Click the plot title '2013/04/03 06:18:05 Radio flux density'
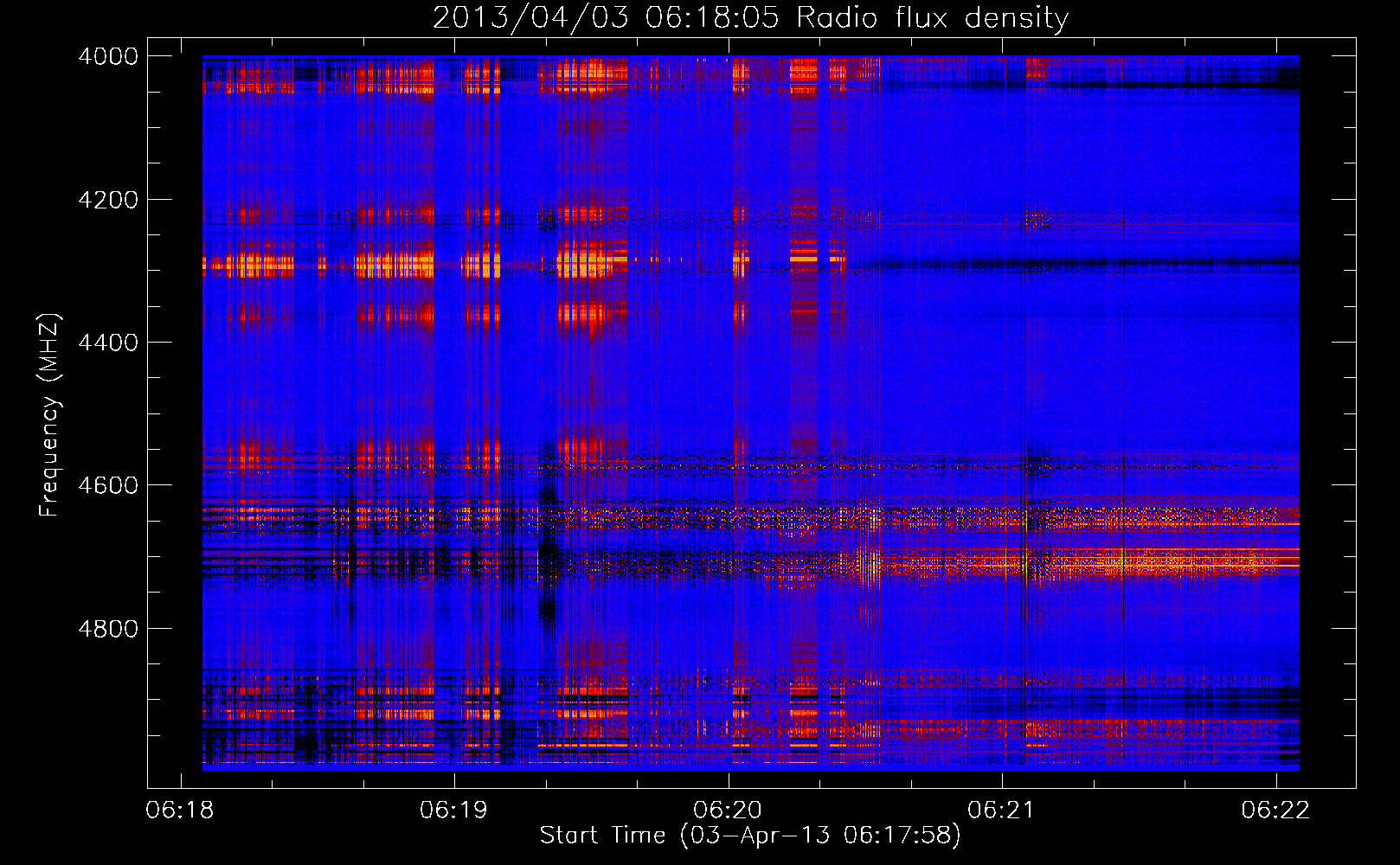Screen dimensions: 1400x865 [750, 18]
